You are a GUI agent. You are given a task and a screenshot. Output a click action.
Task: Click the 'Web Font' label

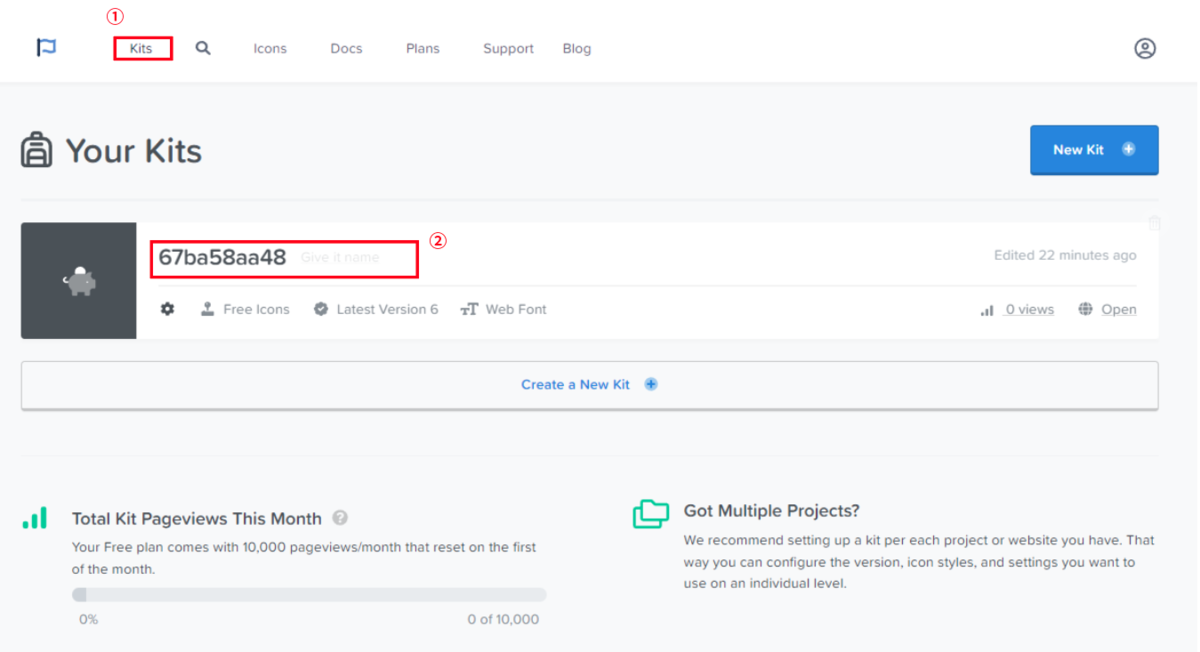coord(516,309)
